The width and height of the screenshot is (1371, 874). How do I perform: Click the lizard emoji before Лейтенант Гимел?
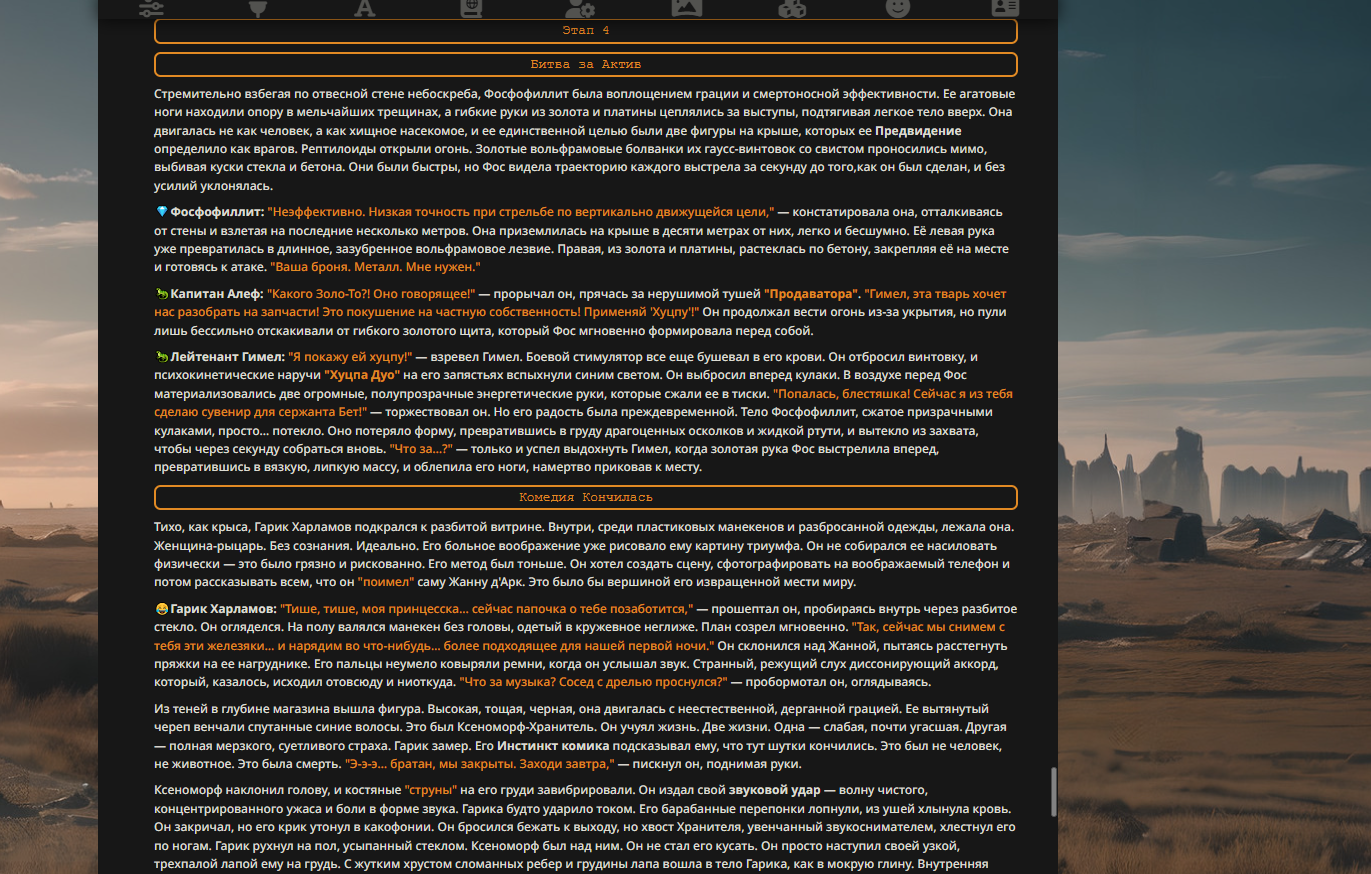(x=162, y=356)
